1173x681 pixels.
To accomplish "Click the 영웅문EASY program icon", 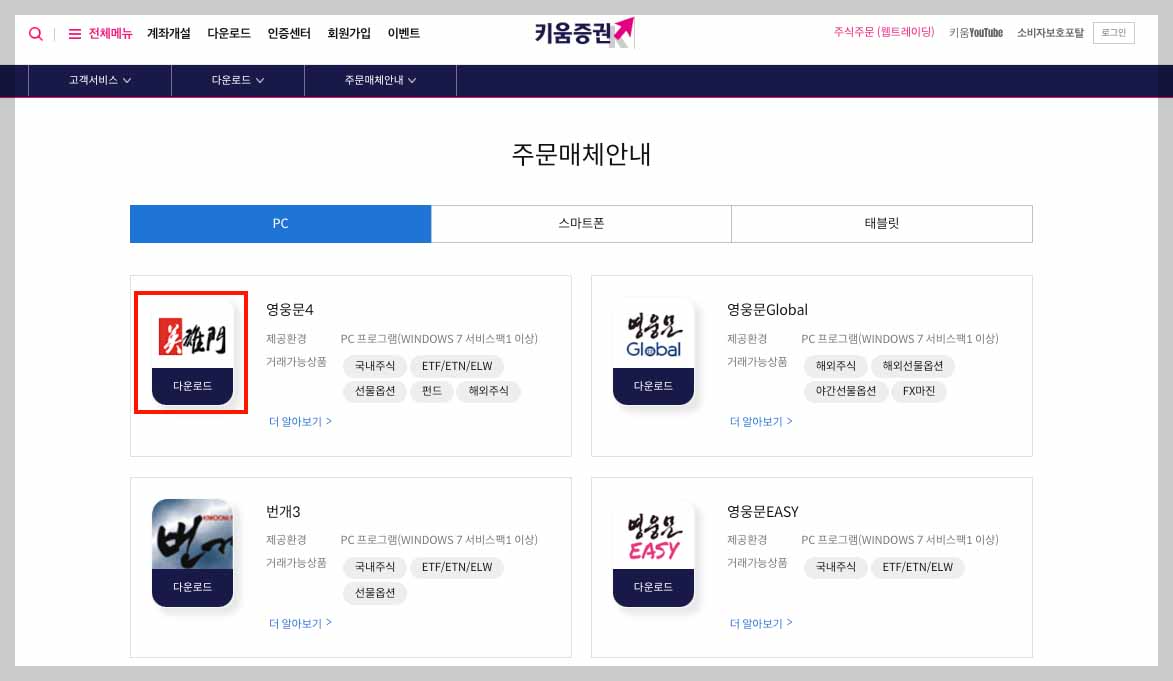I will point(653,534).
